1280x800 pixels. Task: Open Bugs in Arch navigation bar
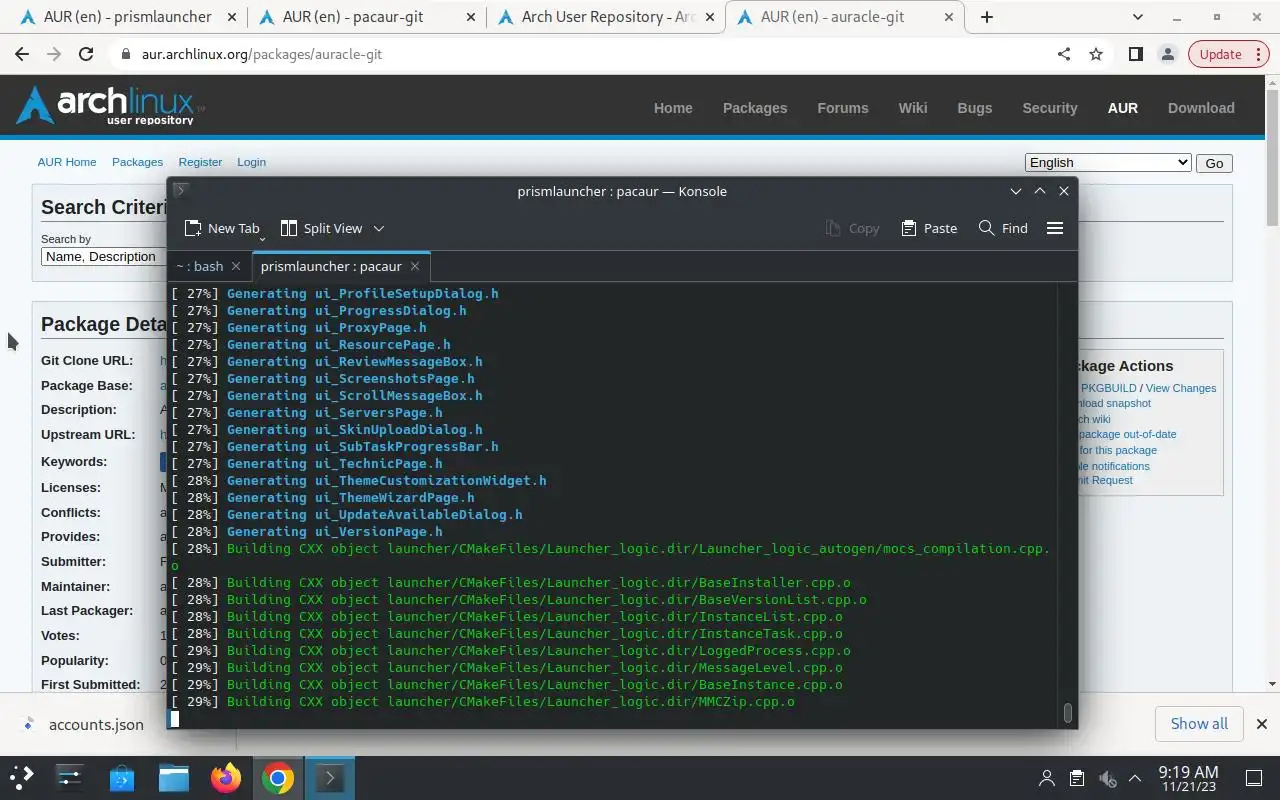(x=975, y=108)
